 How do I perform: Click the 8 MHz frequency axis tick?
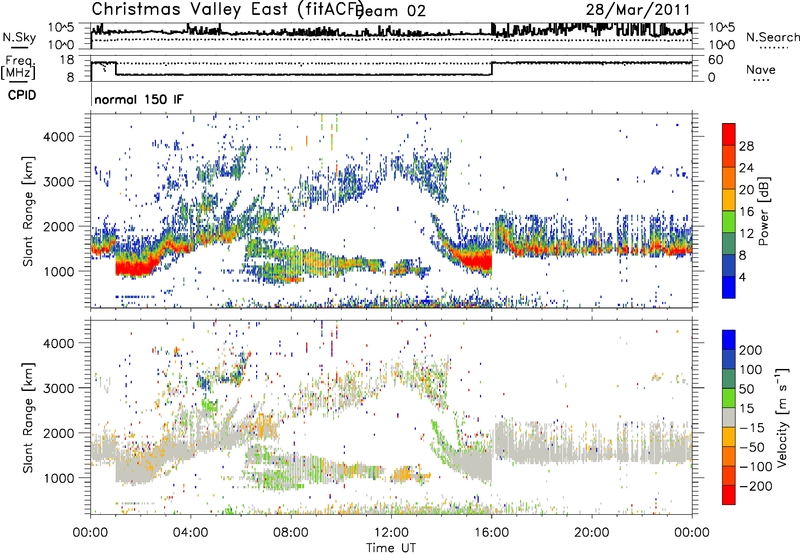(x=70, y=78)
